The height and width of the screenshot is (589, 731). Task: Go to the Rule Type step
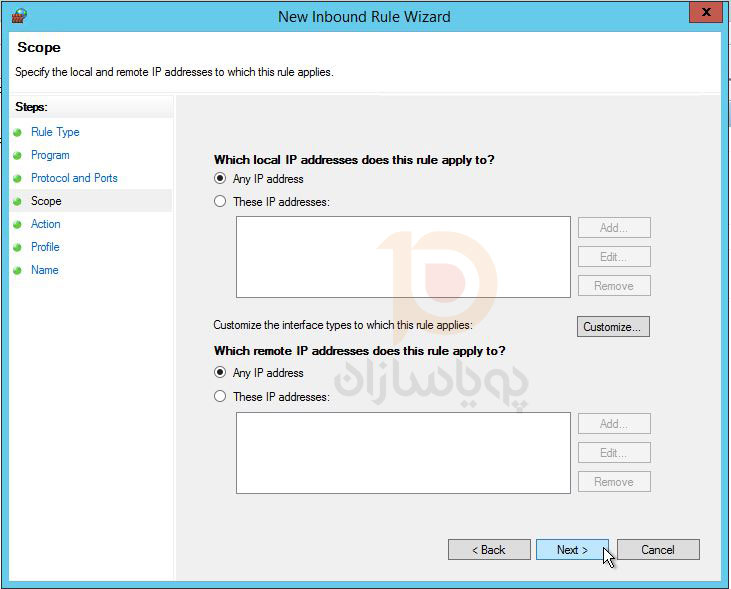click(55, 132)
